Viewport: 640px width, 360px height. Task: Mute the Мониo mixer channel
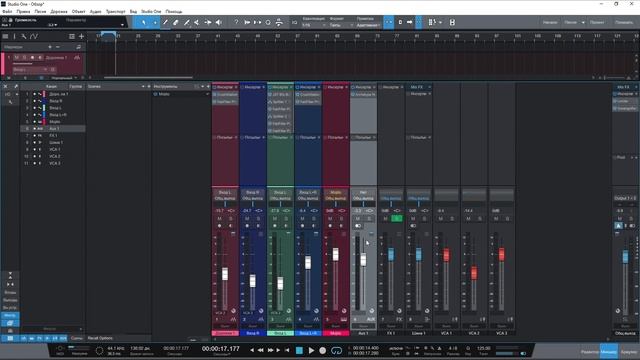pyautogui.click(x=330, y=219)
